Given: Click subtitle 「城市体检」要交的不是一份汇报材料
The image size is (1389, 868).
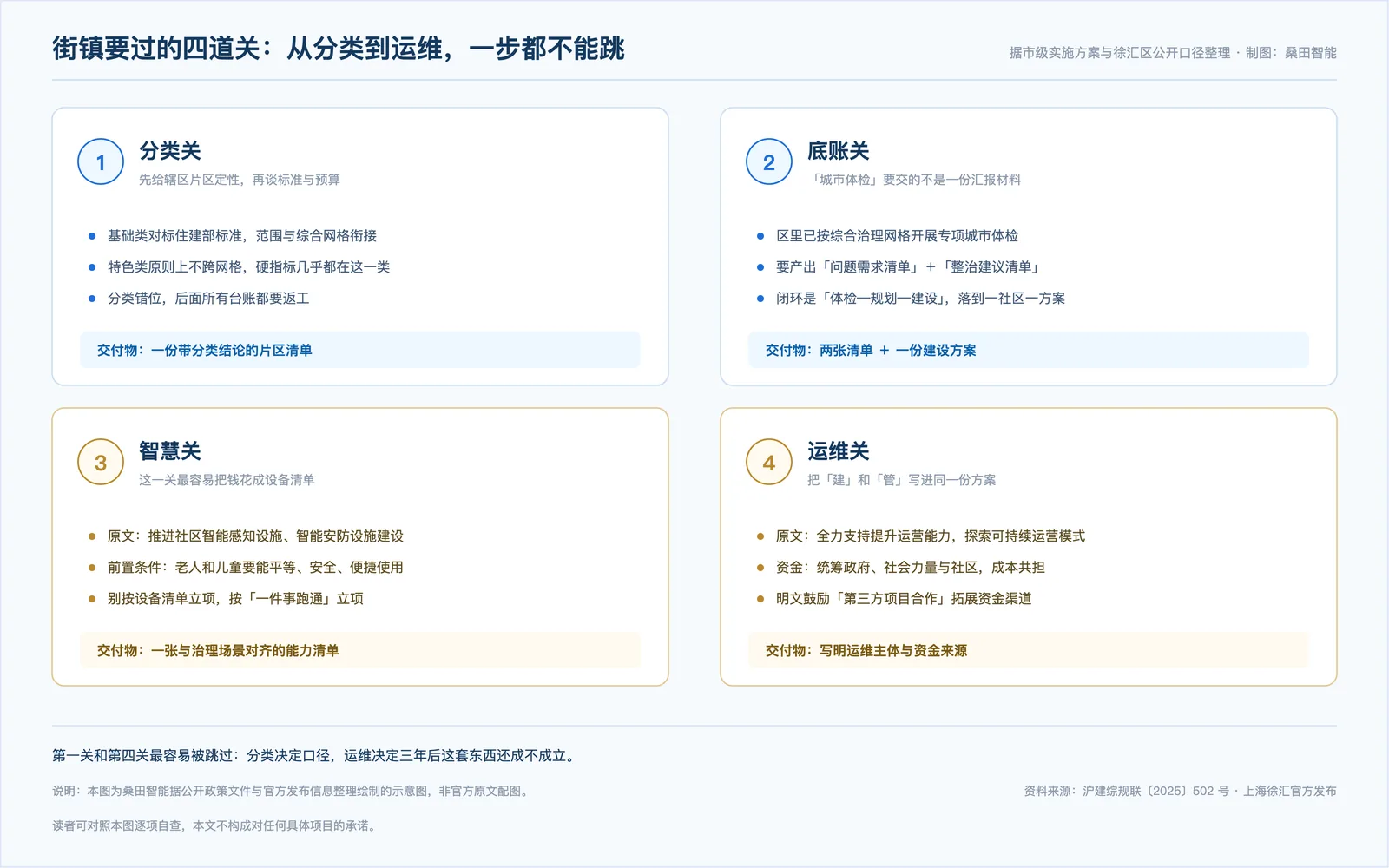Looking at the screenshot, I should tap(914, 180).
